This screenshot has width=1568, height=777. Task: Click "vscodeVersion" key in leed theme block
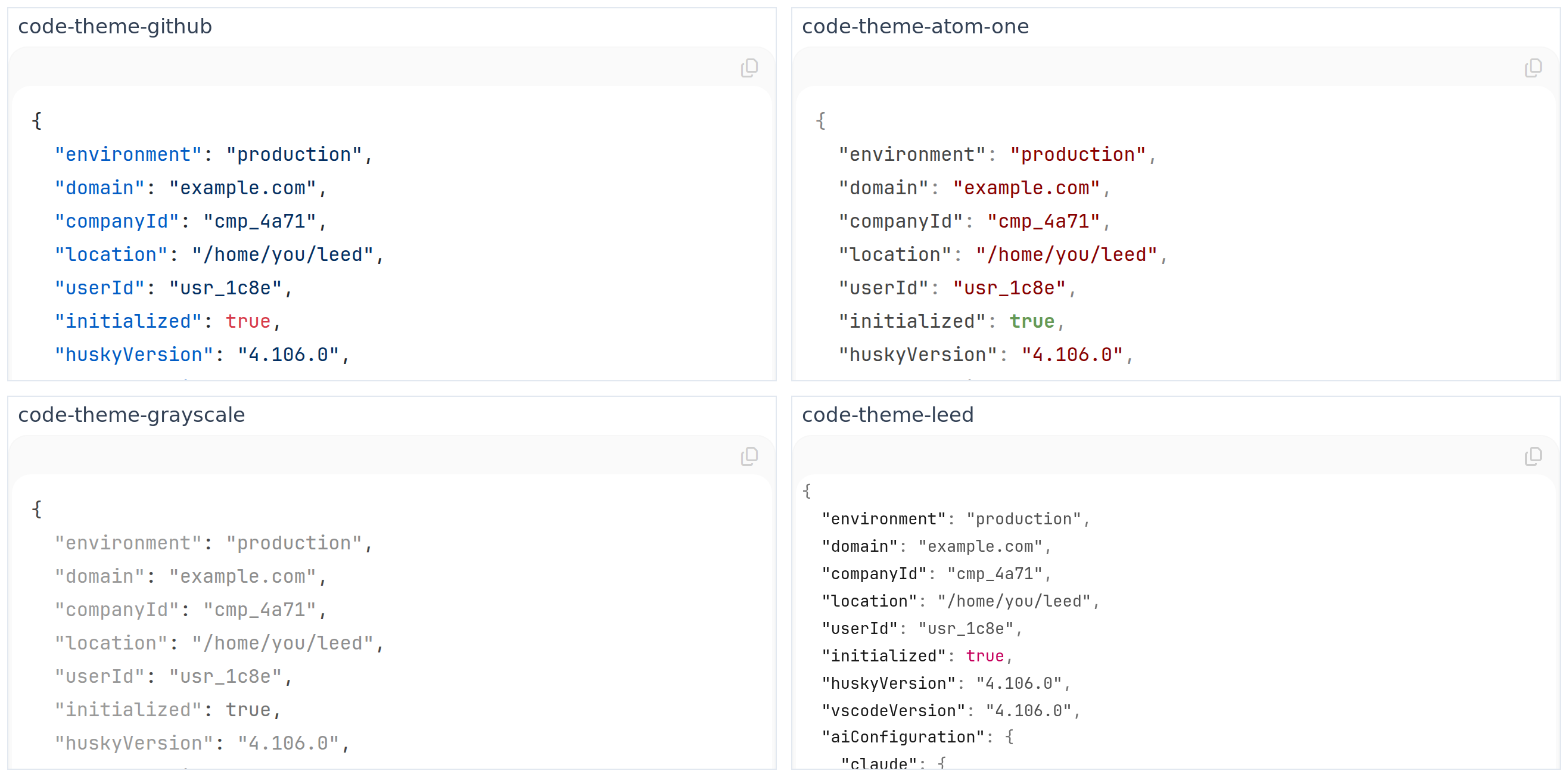point(893,711)
